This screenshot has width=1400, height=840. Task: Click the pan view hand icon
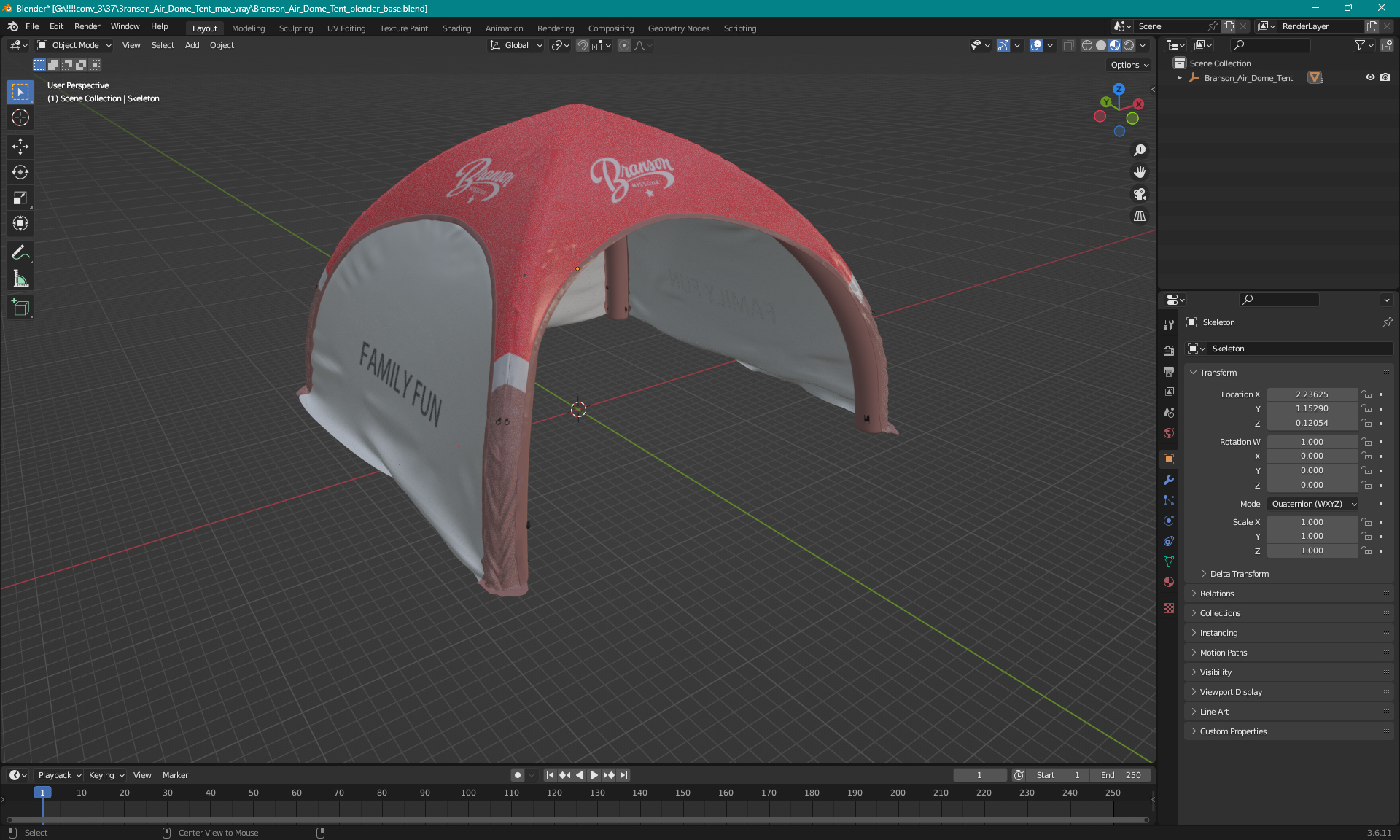1140,172
